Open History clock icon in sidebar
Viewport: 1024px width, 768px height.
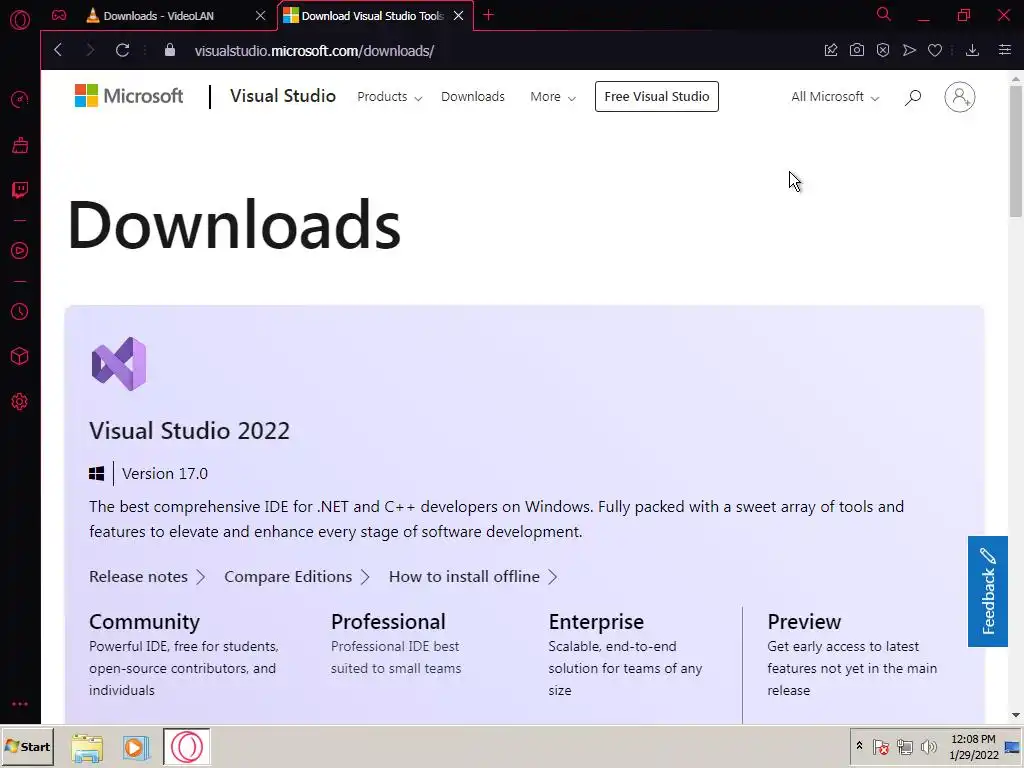click(x=20, y=312)
